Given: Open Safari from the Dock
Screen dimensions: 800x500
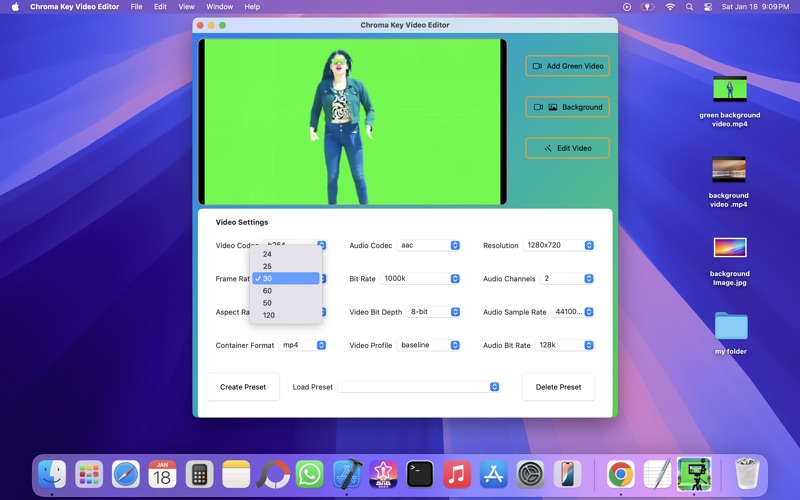Looking at the screenshot, I should 126,474.
